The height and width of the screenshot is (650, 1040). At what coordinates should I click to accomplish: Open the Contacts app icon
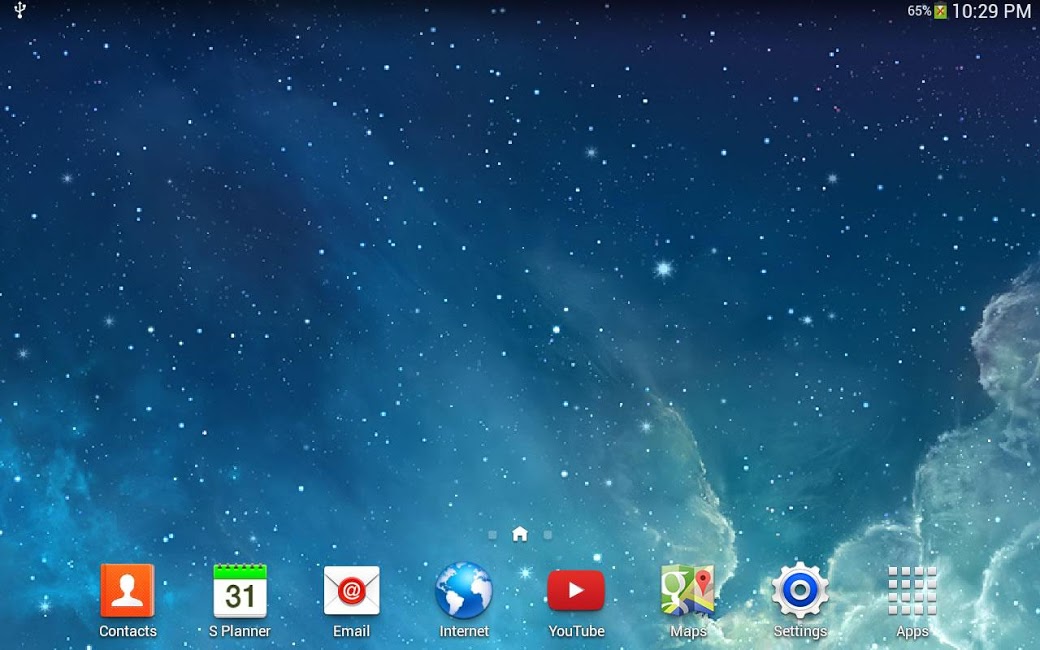(127, 590)
